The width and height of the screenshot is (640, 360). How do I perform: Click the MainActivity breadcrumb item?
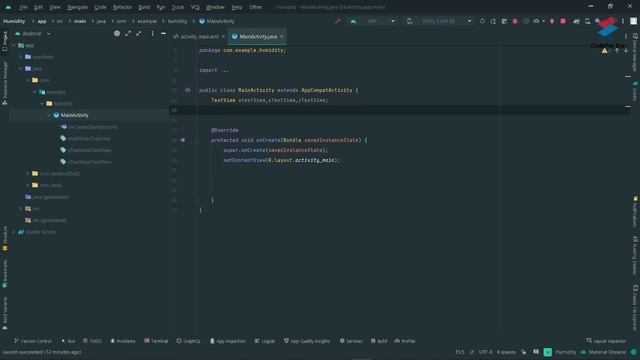tap(217, 21)
